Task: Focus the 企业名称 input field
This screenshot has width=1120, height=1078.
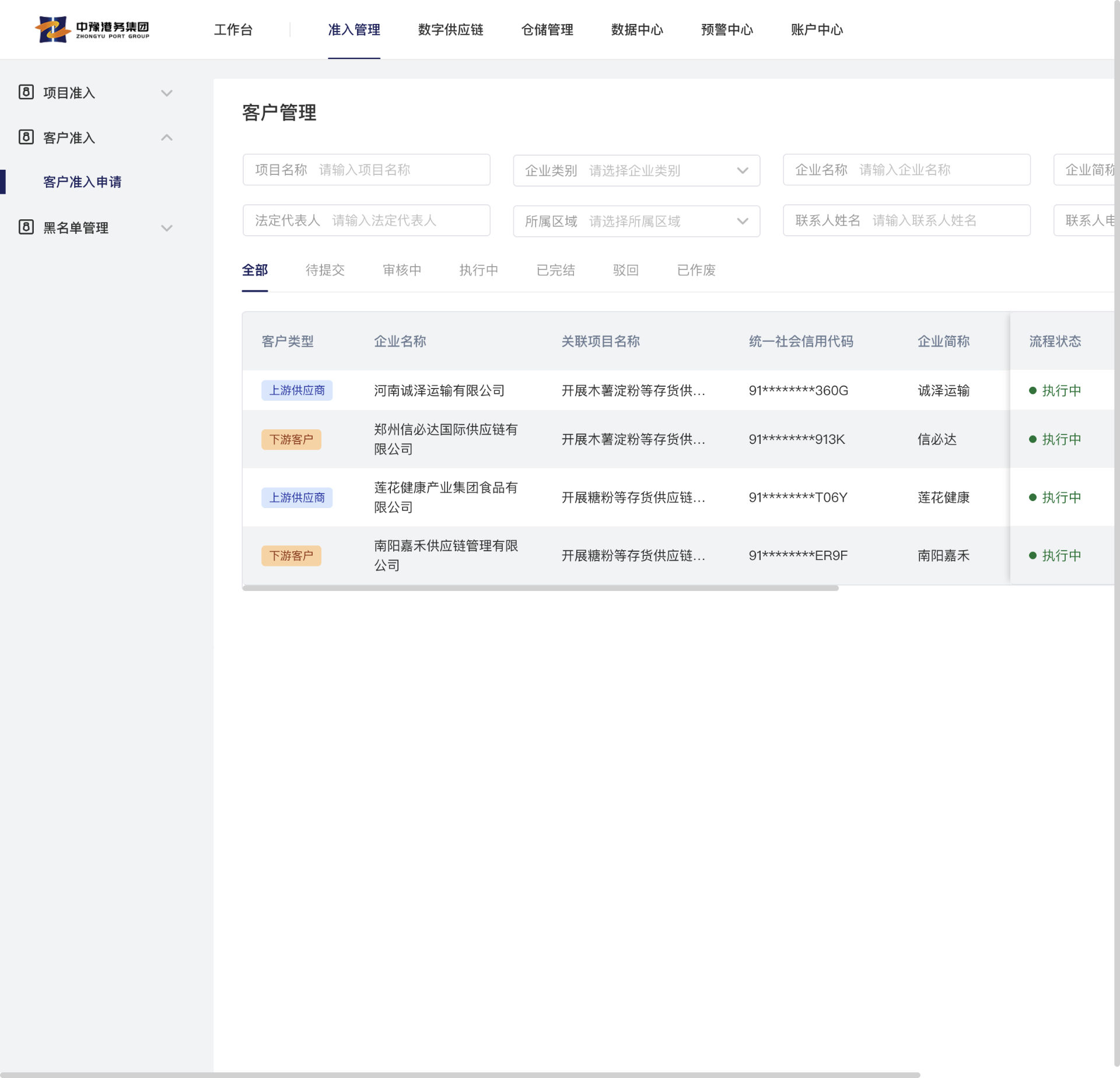Action: pyautogui.click(x=907, y=170)
